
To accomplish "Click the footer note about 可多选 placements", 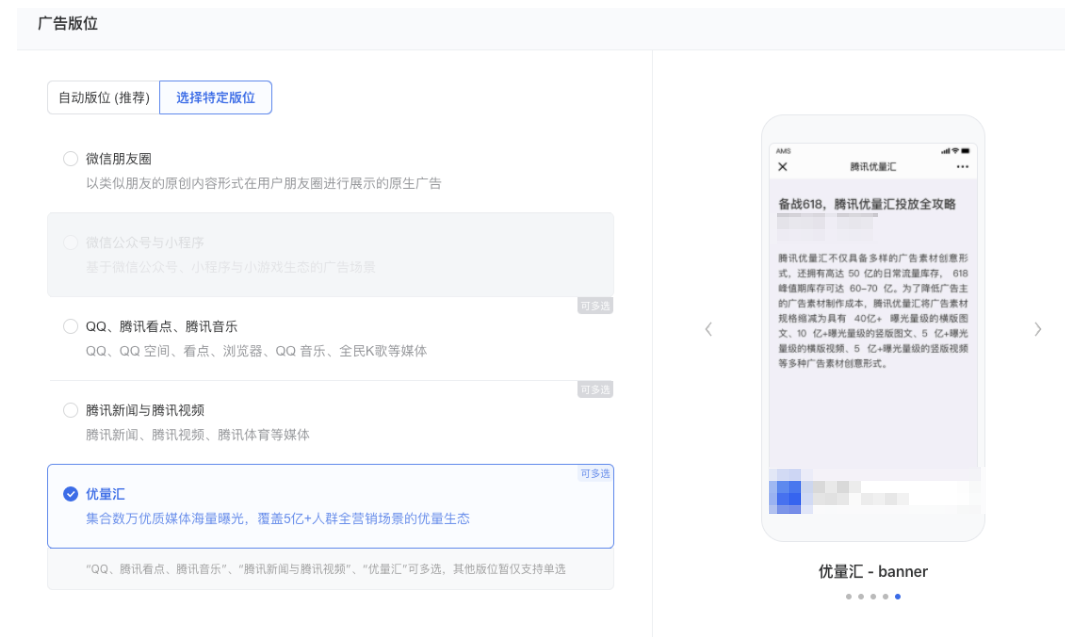I will (x=326, y=569).
